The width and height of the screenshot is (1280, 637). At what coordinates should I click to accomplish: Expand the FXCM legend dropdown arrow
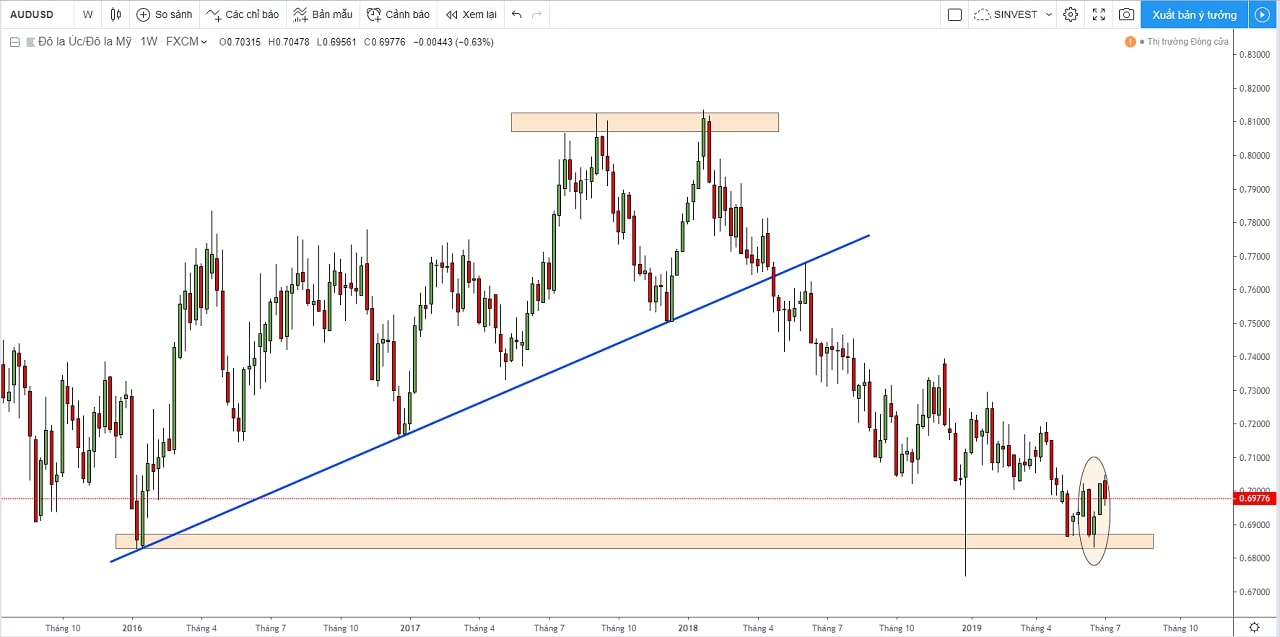click(x=204, y=42)
